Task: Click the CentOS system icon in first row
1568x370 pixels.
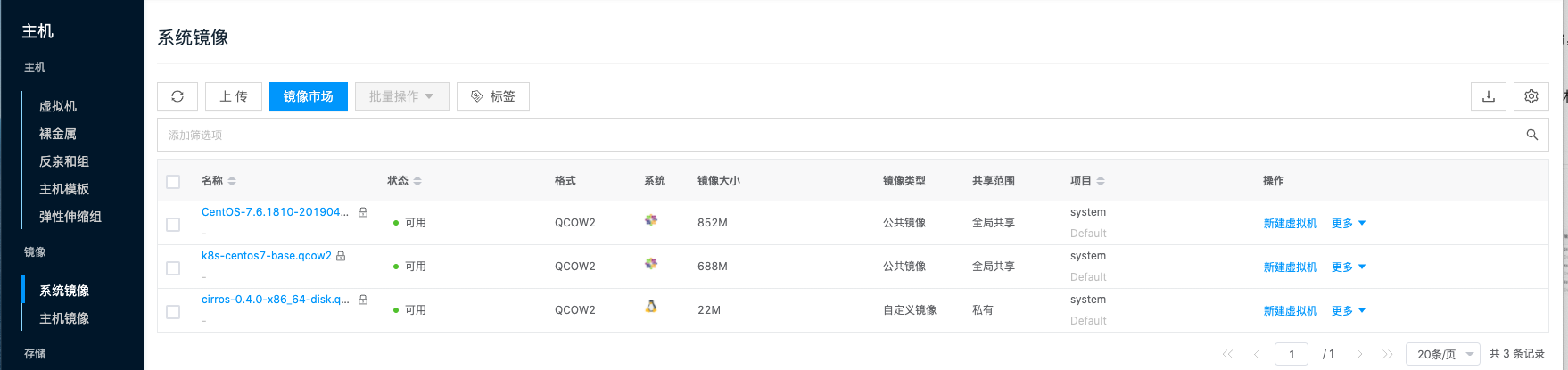Action: (651, 219)
